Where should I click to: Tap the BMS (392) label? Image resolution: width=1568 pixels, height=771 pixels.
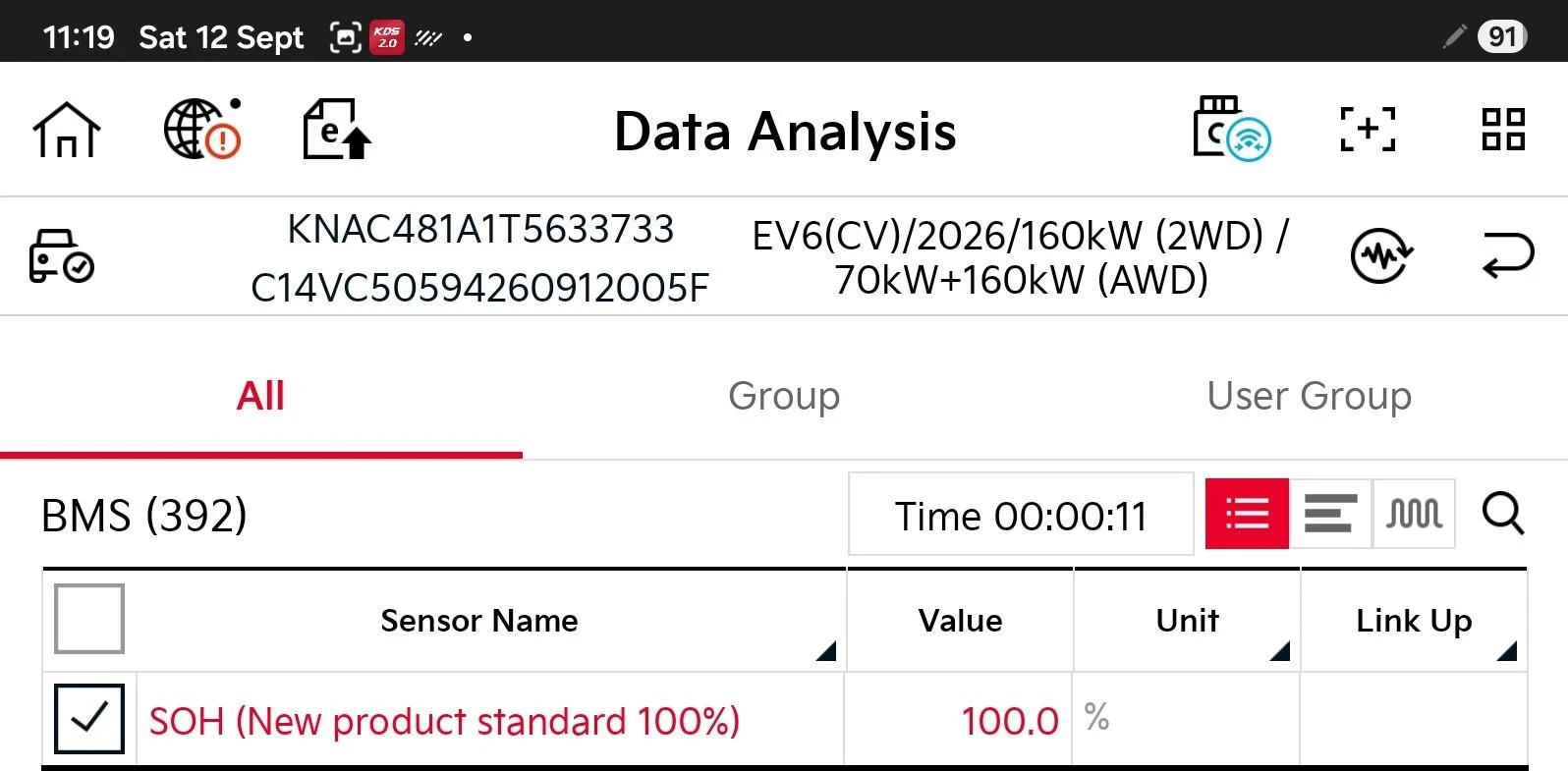pyautogui.click(x=144, y=516)
